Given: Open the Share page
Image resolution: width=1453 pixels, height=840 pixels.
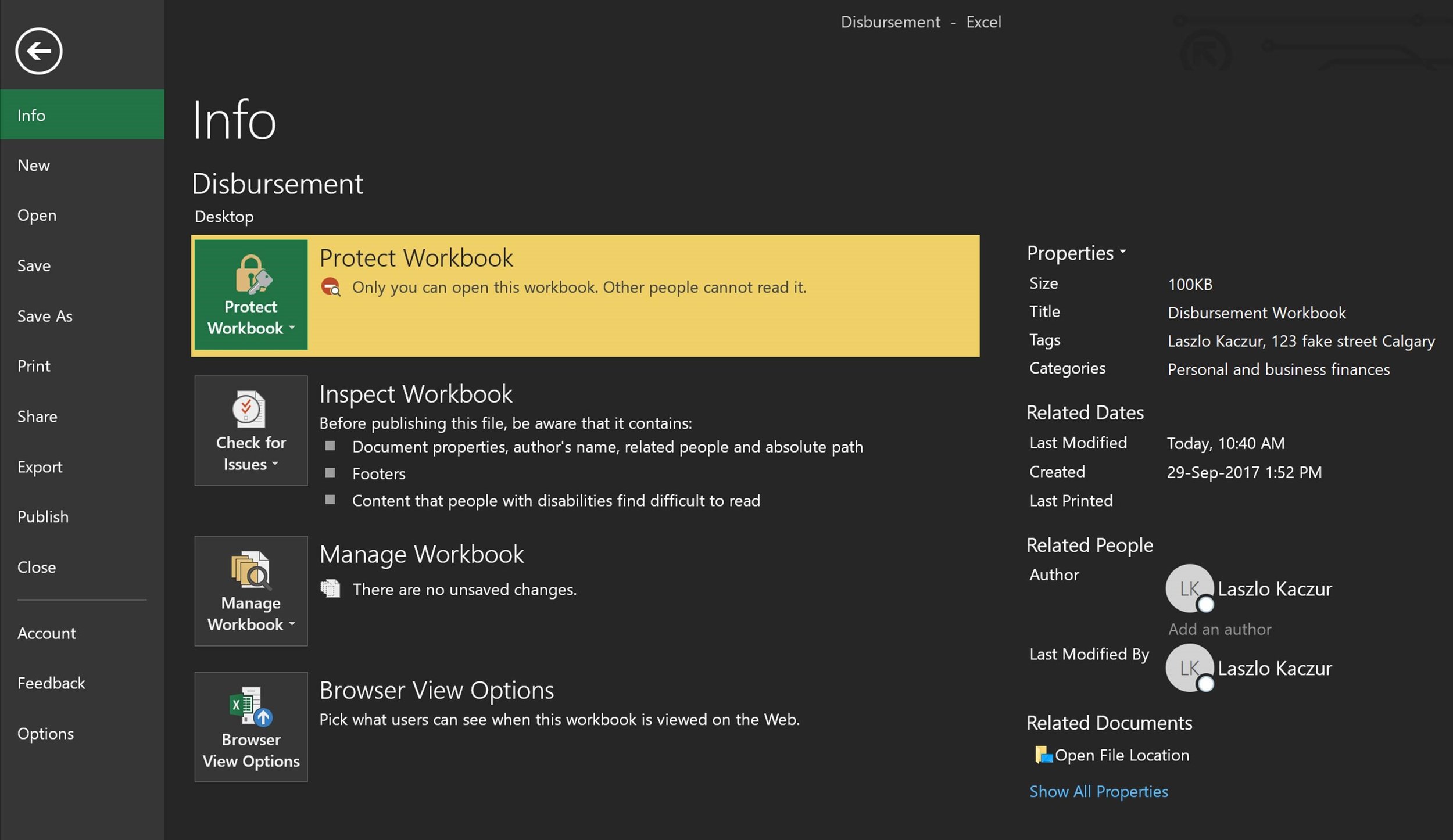Looking at the screenshot, I should pyautogui.click(x=82, y=417).
